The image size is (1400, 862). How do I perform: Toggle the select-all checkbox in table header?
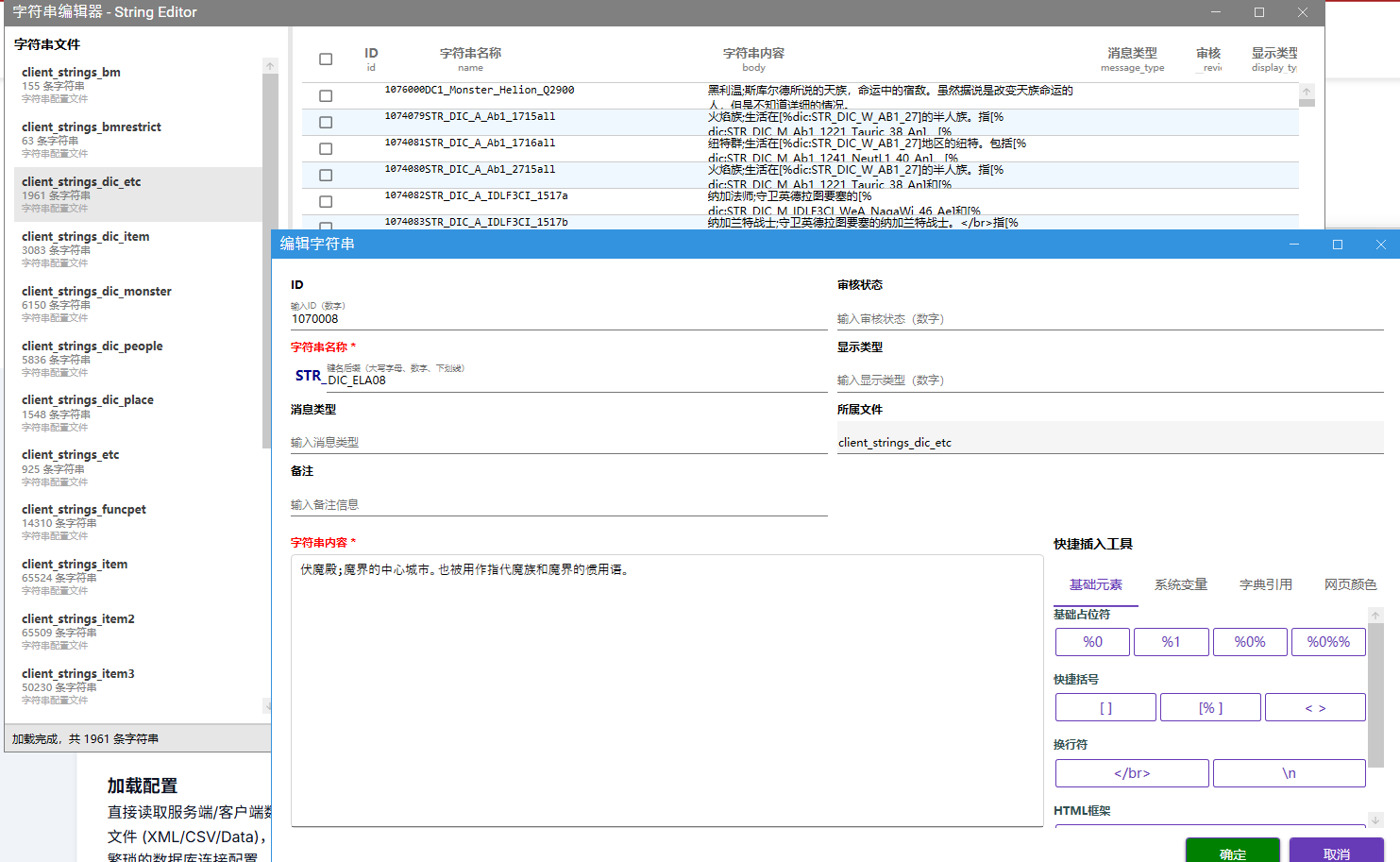tap(326, 59)
